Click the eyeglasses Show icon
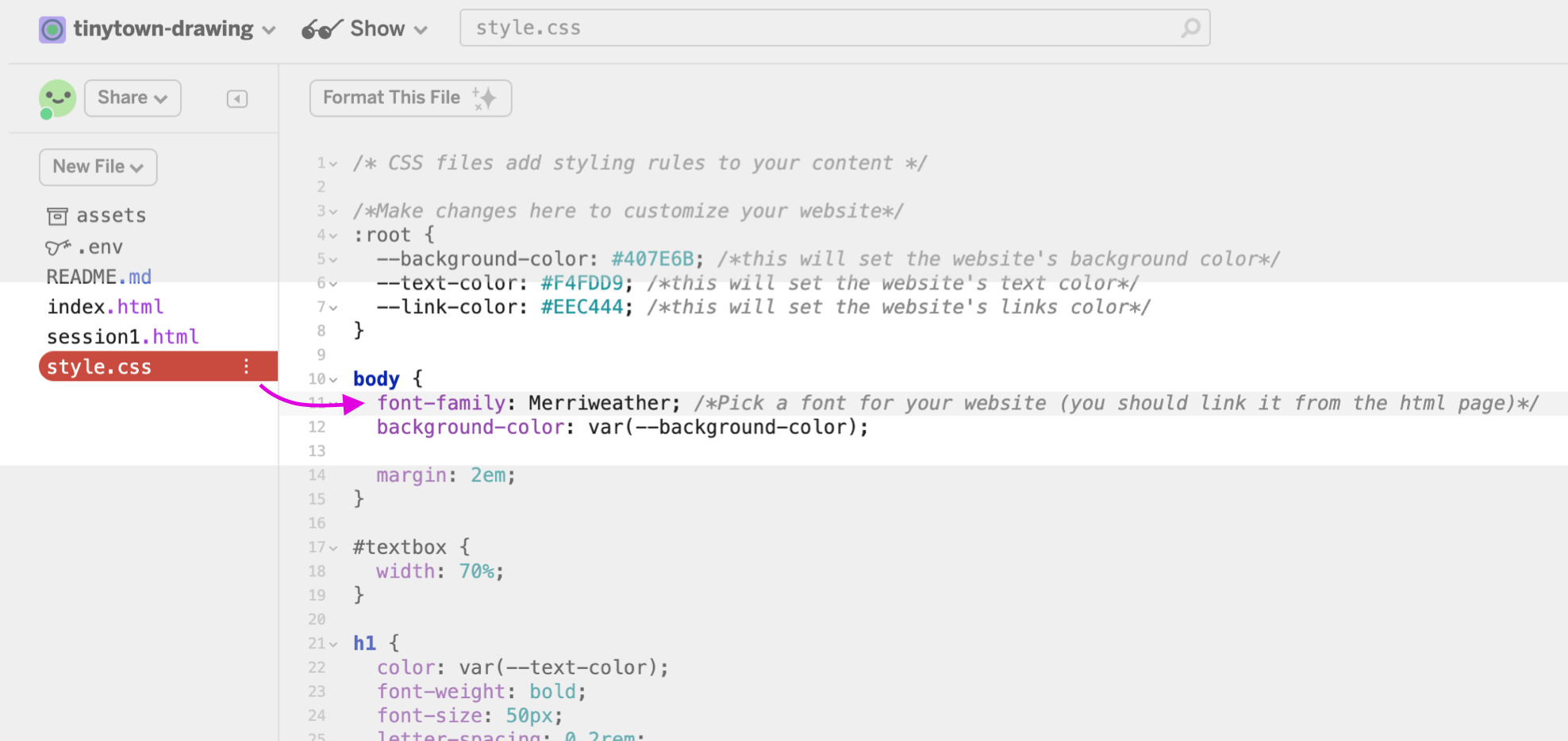 tap(317, 28)
